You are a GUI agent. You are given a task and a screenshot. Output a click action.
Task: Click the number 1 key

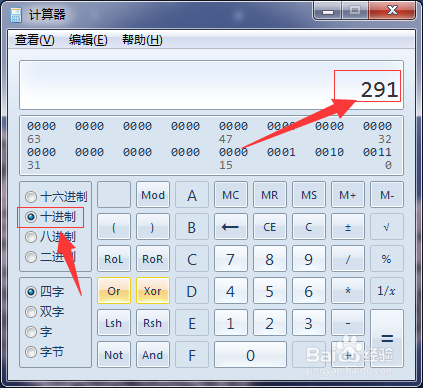pos(231,323)
